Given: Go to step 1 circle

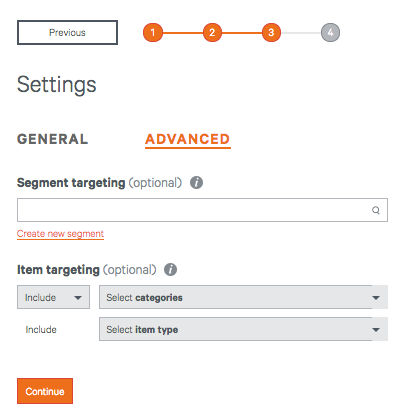Looking at the screenshot, I should (x=153, y=32).
